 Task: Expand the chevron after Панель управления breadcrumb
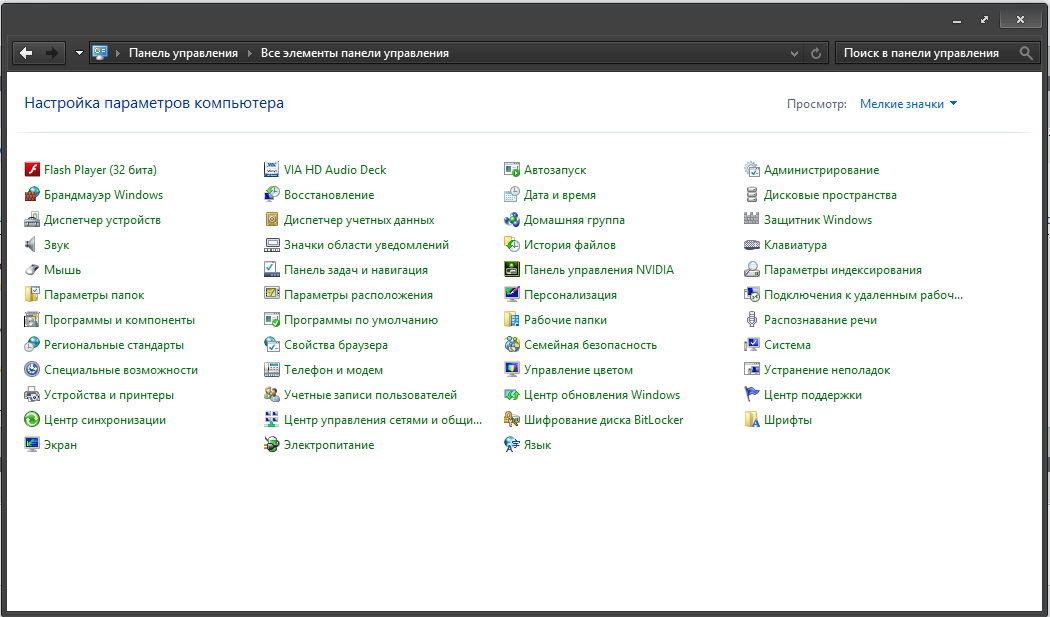(250, 53)
